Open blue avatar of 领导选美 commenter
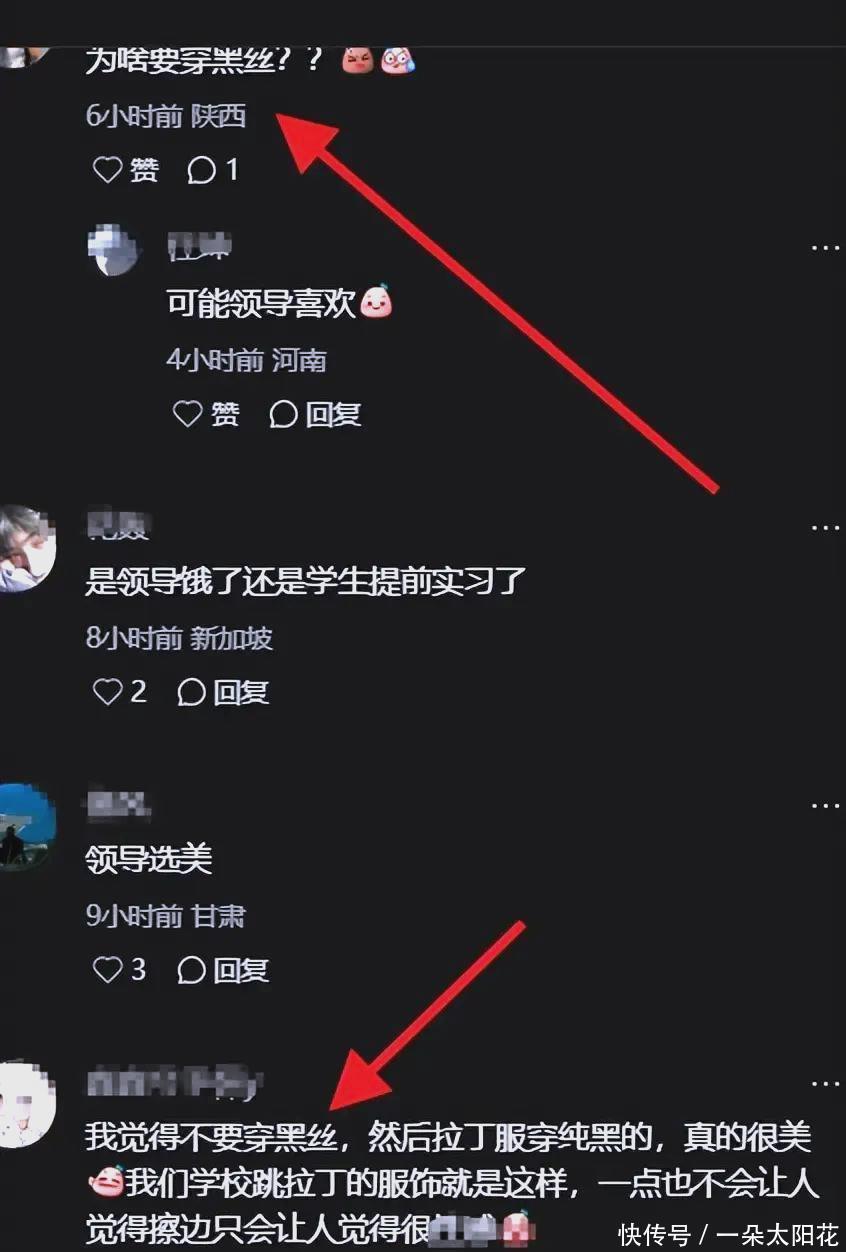This screenshot has width=846, height=1252. pyautogui.click(x=27, y=827)
